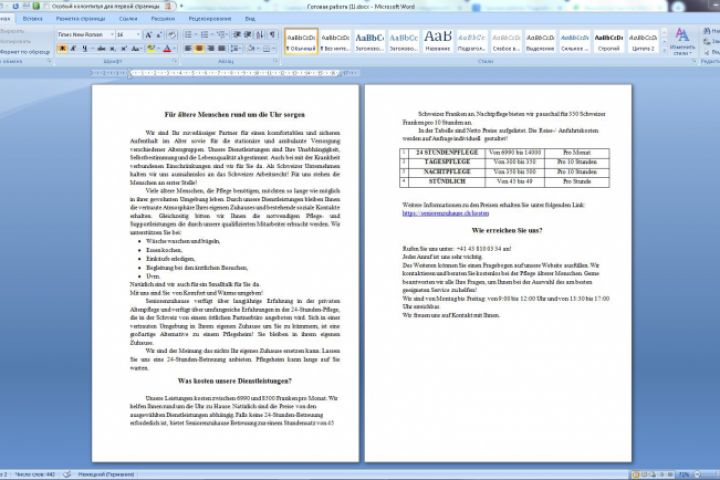Viewport: 720px width, 480px height.
Task: Open the Quick Access Toolbar customize arrow
Action: [x=181, y=6]
